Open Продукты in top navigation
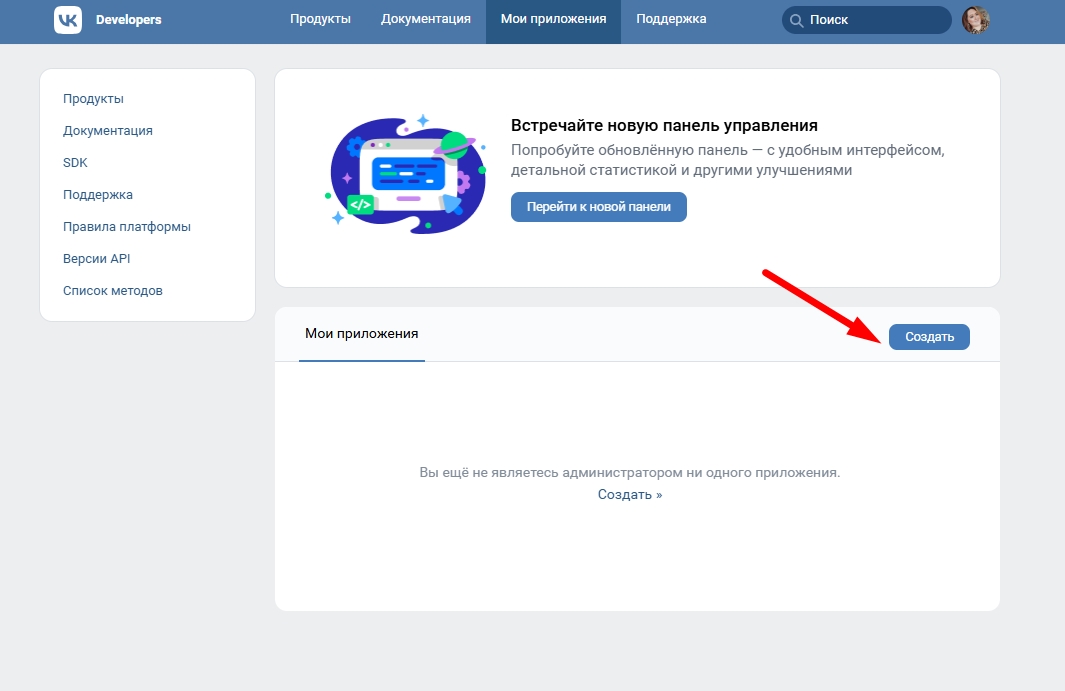 pos(321,19)
